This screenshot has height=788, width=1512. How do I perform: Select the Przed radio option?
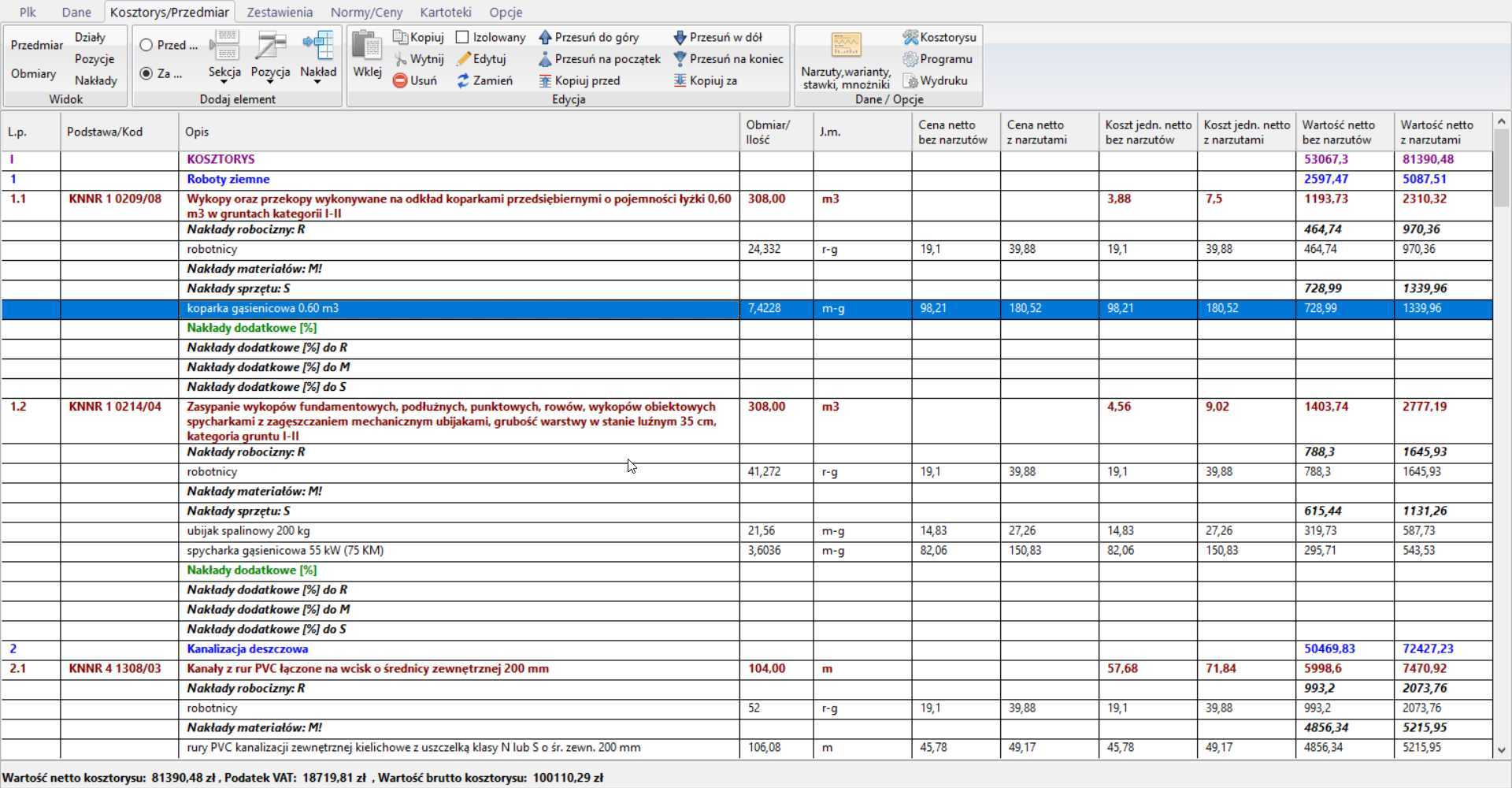coord(146,45)
